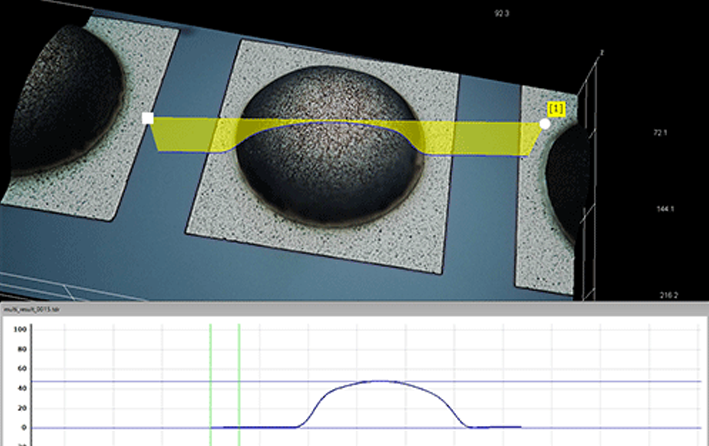
Task: Click the 92.3 value at top
Action: pyautogui.click(x=502, y=14)
